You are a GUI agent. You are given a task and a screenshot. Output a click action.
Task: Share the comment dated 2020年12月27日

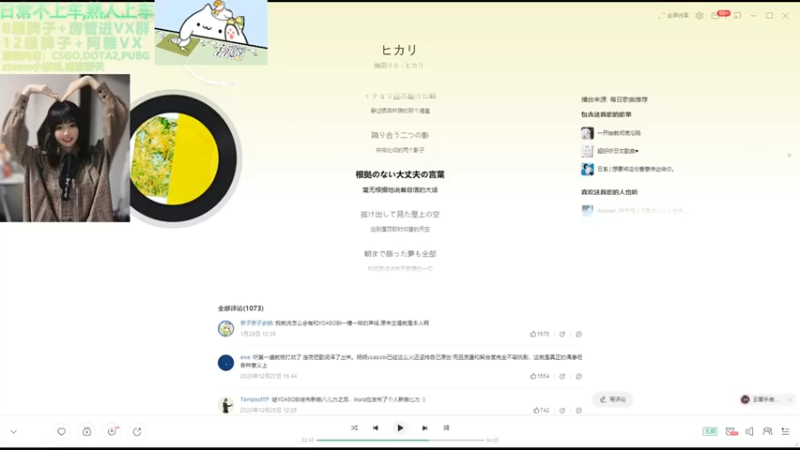[562, 377]
